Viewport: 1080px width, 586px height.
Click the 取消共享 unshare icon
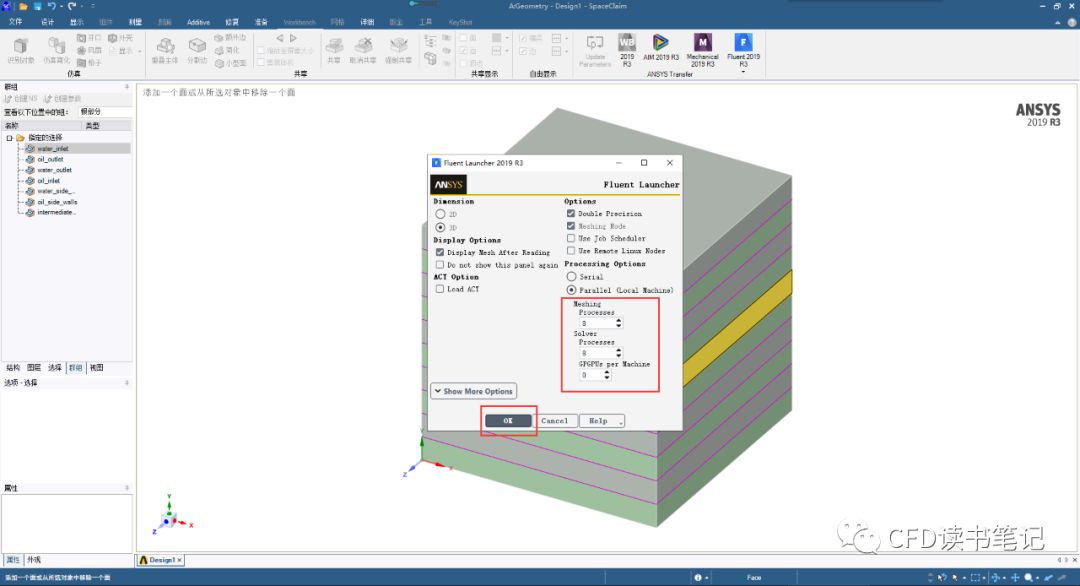[x=363, y=46]
